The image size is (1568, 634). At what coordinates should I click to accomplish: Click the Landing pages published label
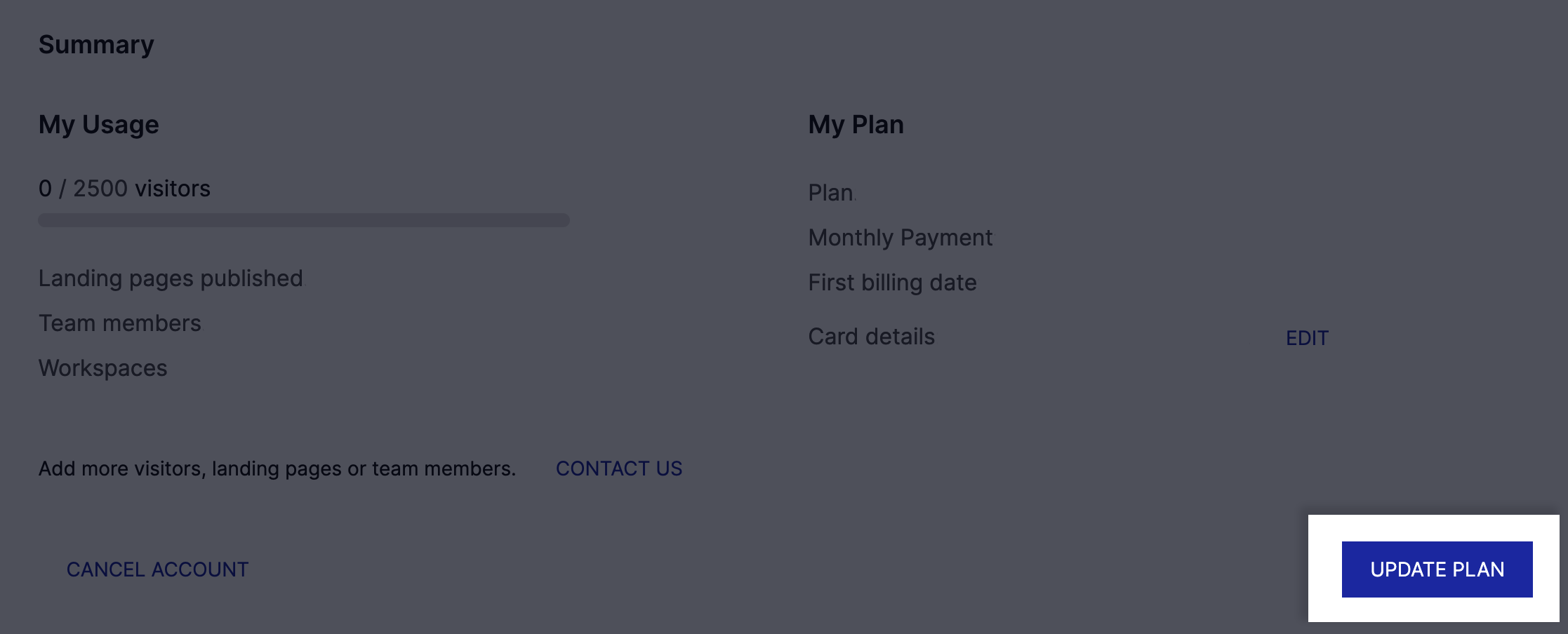171,278
